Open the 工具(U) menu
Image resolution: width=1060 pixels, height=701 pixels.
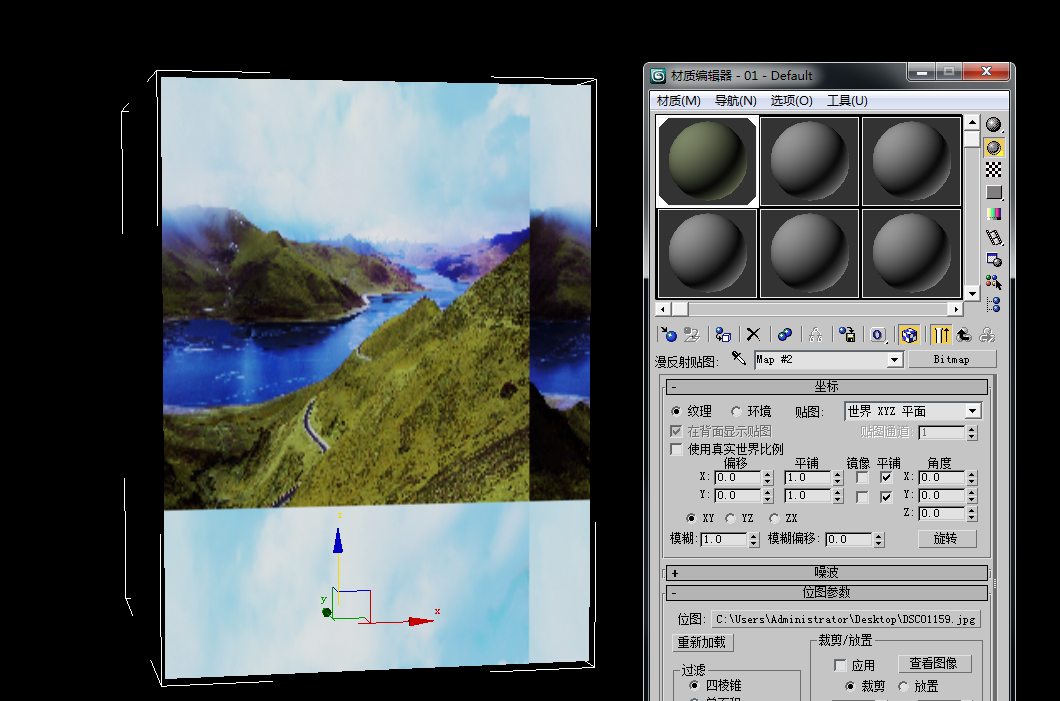coord(847,101)
